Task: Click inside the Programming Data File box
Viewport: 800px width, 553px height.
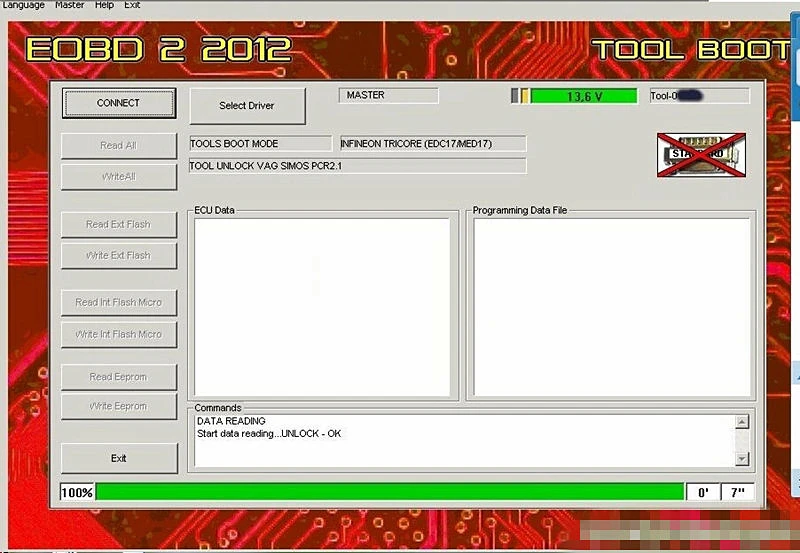Action: click(612, 308)
